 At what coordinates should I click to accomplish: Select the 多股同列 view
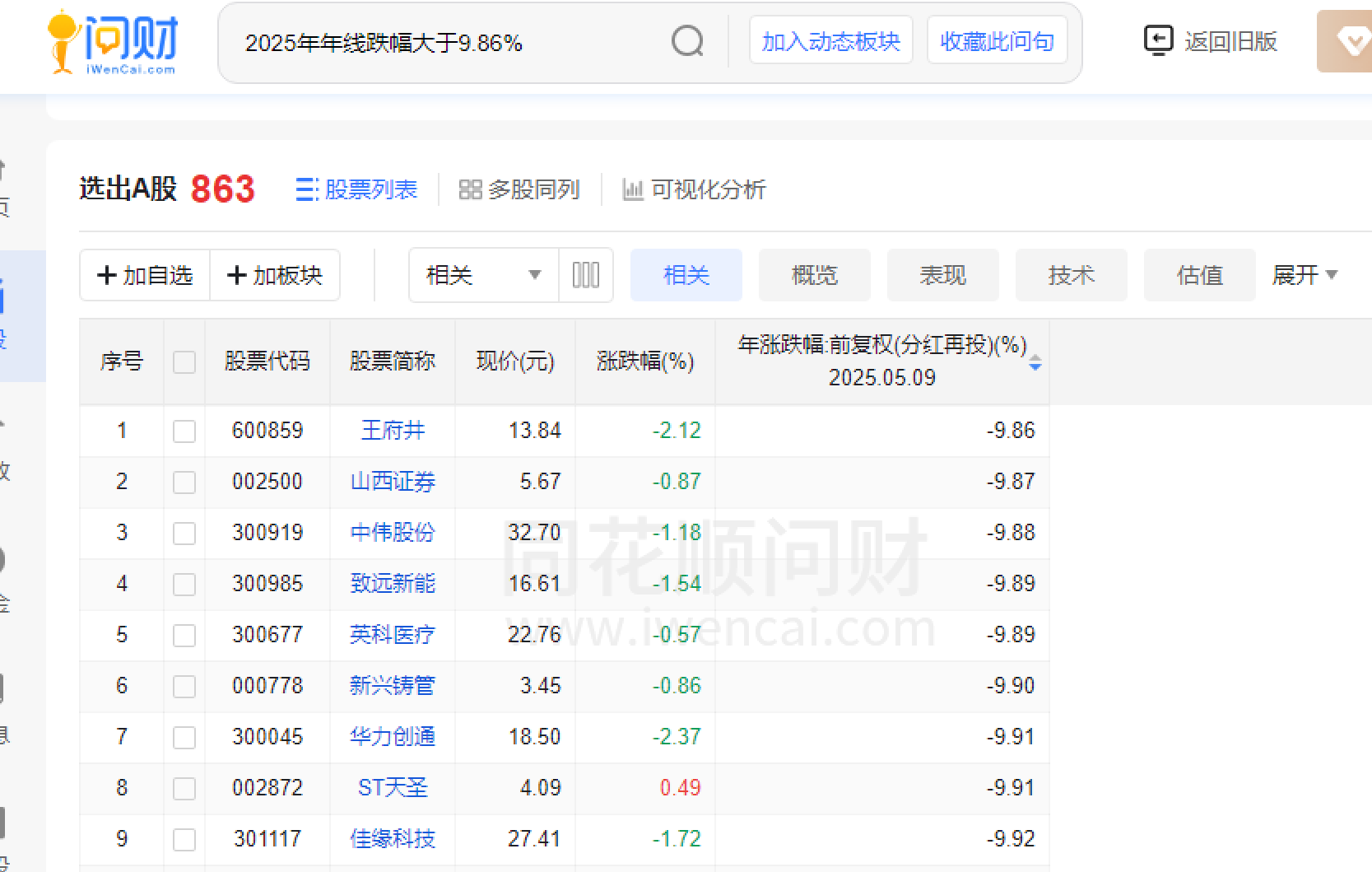click(x=519, y=189)
